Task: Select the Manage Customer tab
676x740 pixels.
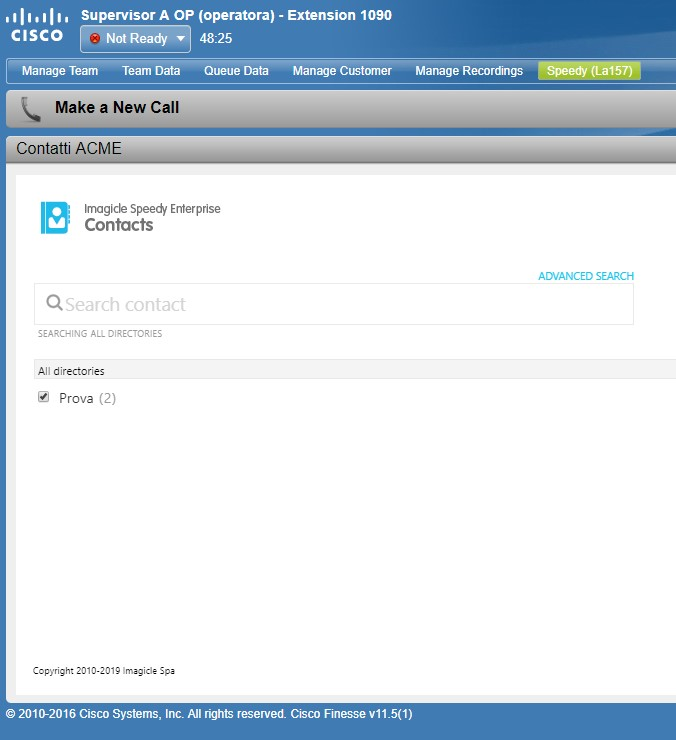Action: [x=342, y=71]
